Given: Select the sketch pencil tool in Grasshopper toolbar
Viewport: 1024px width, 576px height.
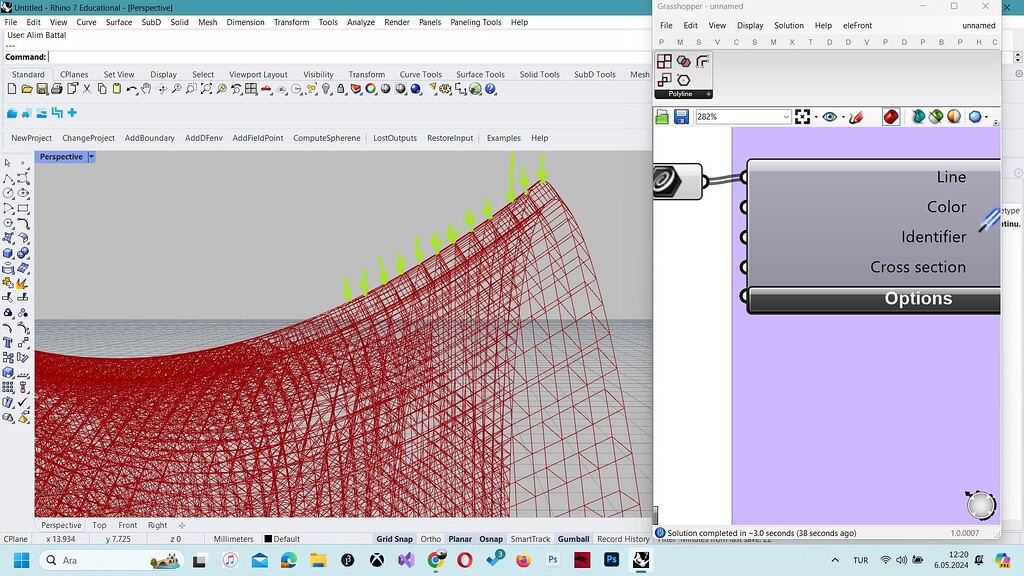Looking at the screenshot, I should tap(857, 117).
